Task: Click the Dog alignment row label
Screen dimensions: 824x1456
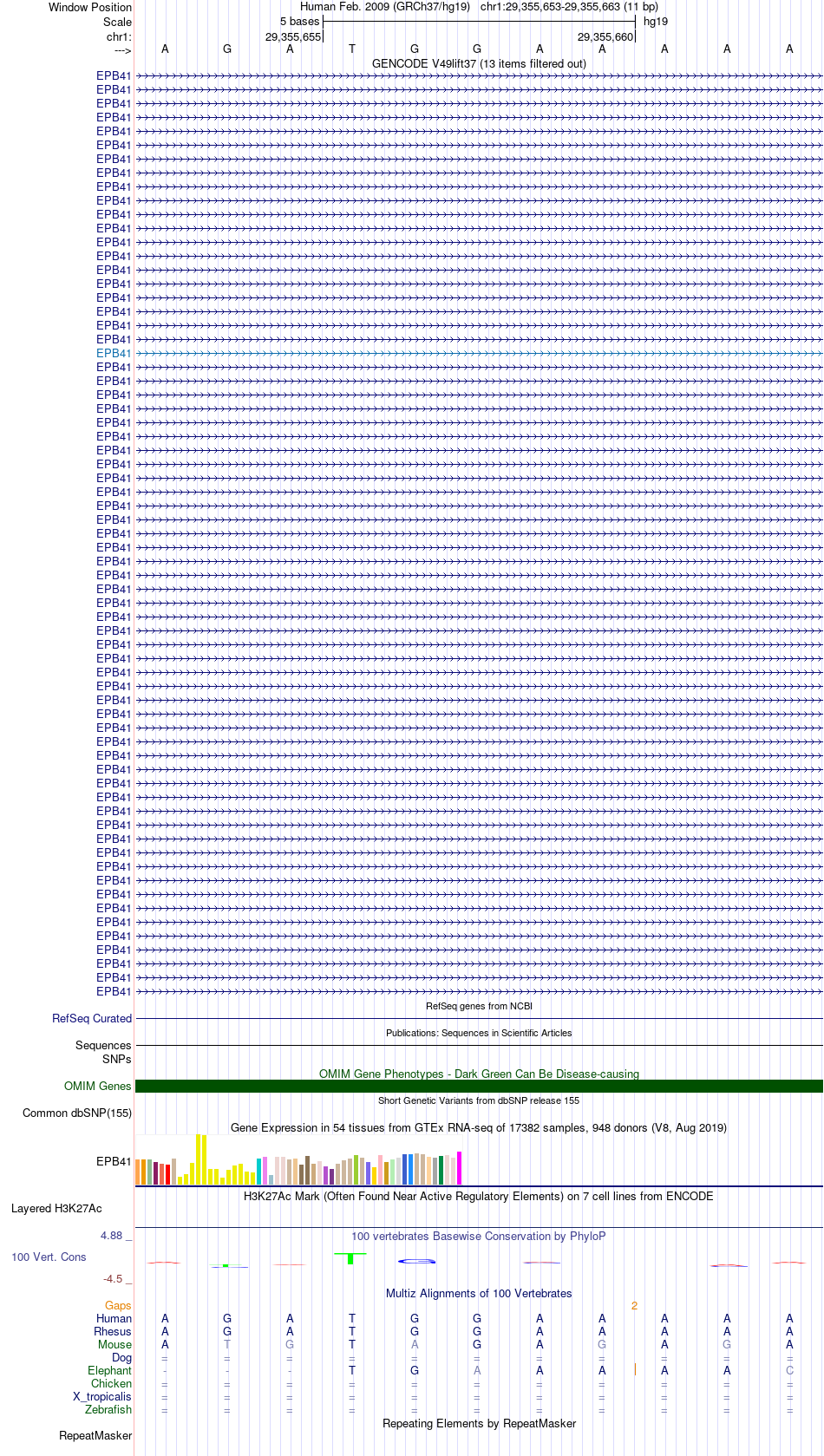Action: [x=121, y=1357]
